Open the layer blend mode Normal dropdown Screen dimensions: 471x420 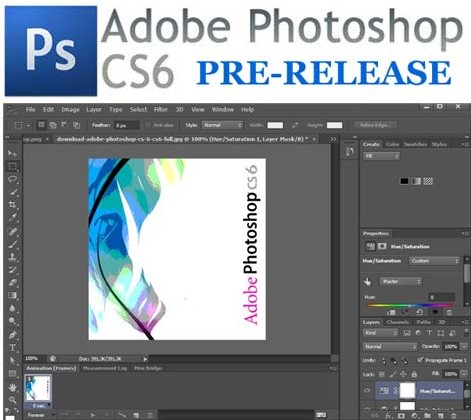pyautogui.click(x=390, y=347)
